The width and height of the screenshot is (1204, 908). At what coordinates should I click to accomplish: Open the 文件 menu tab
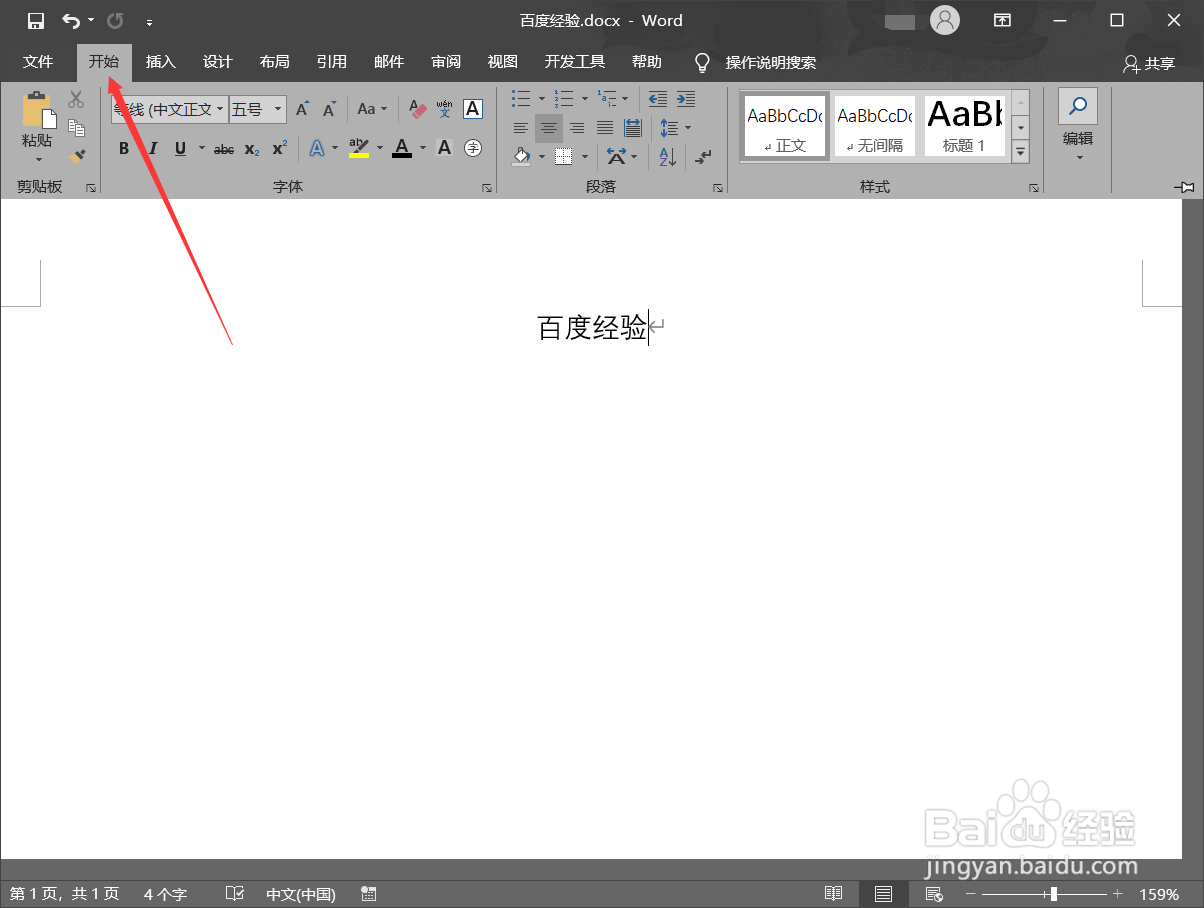38,62
